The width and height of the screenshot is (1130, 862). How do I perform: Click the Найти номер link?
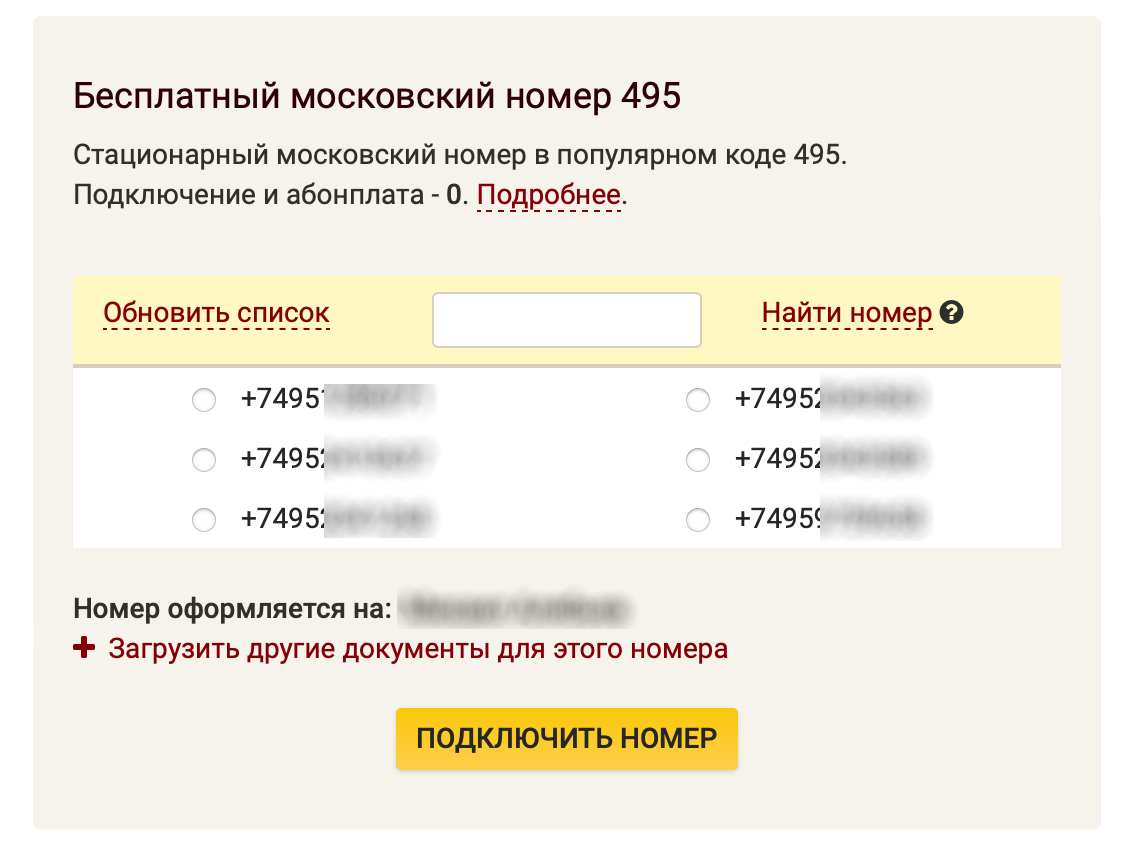(846, 313)
